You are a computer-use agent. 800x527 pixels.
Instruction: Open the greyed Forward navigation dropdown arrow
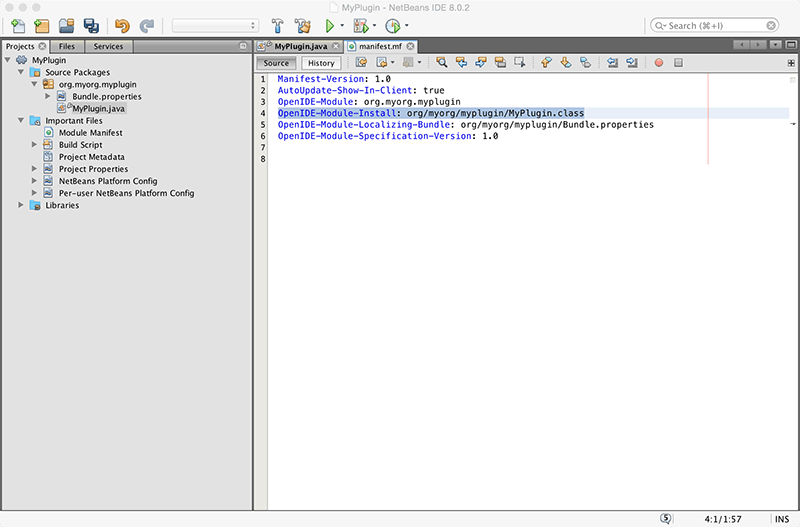pos(419,63)
